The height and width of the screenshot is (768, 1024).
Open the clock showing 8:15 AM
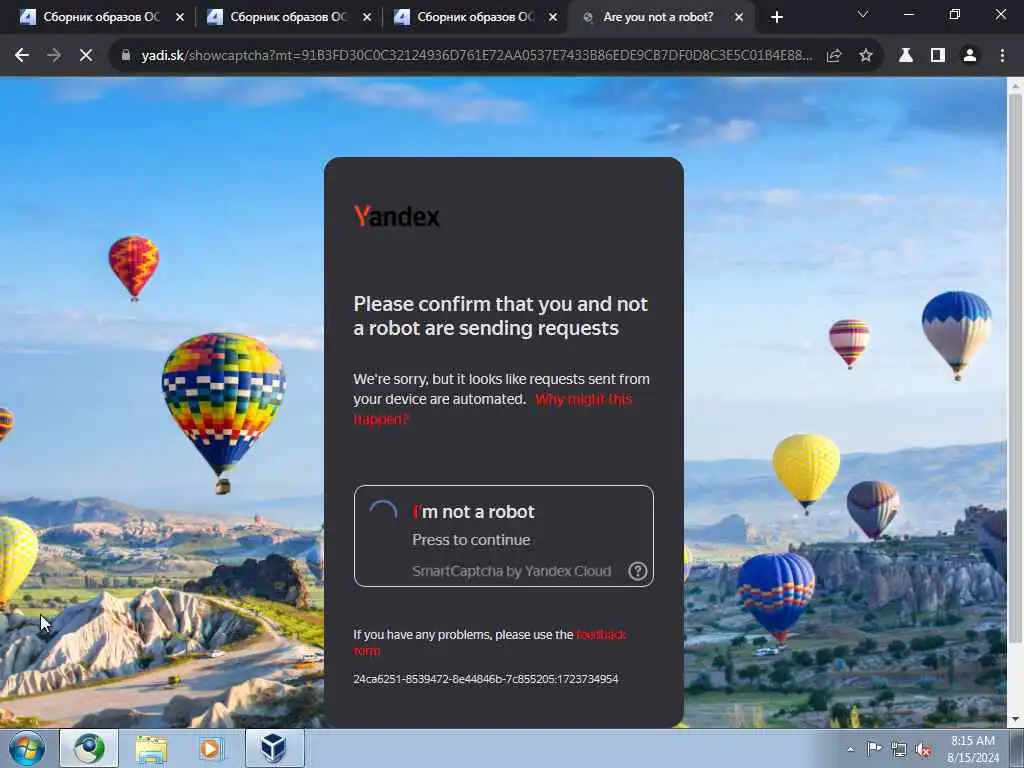pyautogui.click(x=973, y=749)
